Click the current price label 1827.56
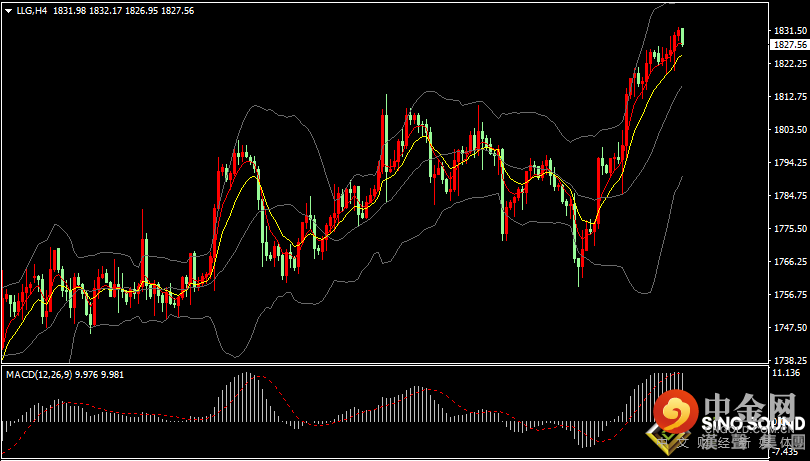The width and height of the screenshot is (810, 461). coord(789,45)
